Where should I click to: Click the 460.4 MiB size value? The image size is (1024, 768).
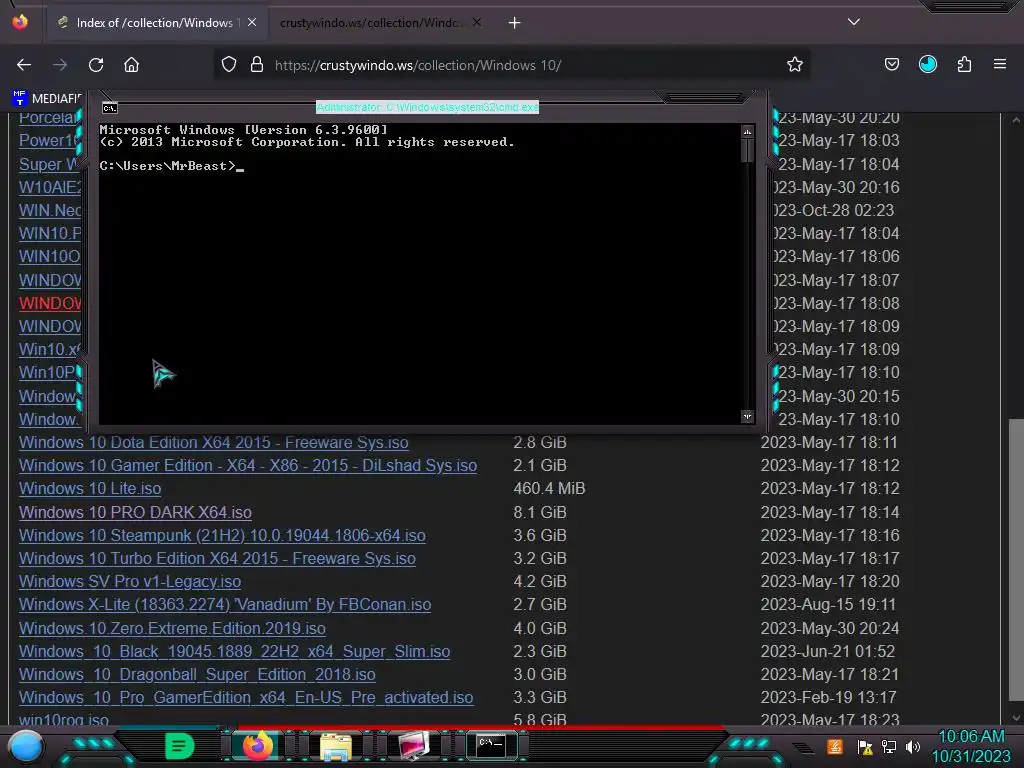[x=549, y=488]
